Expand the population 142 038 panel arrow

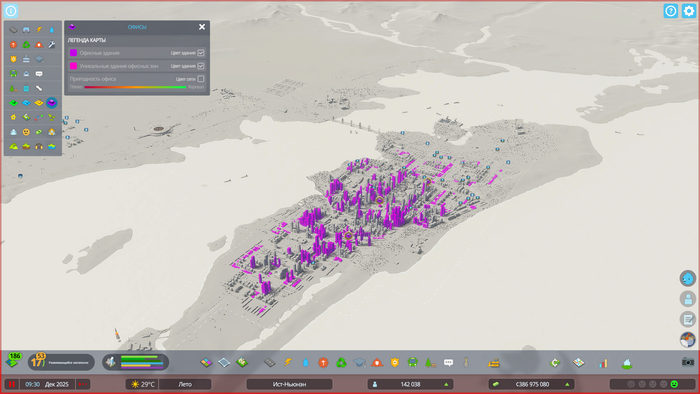point(446,384)
